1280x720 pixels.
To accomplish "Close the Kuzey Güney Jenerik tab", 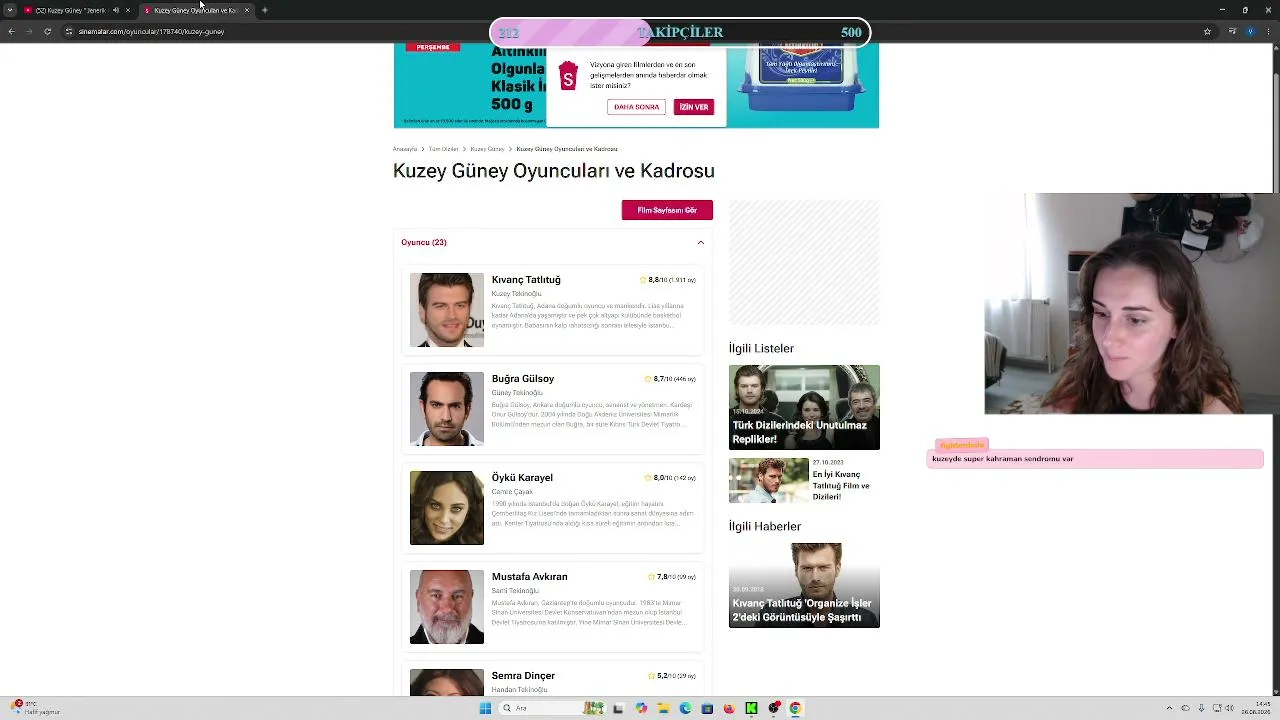I will pyautogui.click(x=127, y=10).
